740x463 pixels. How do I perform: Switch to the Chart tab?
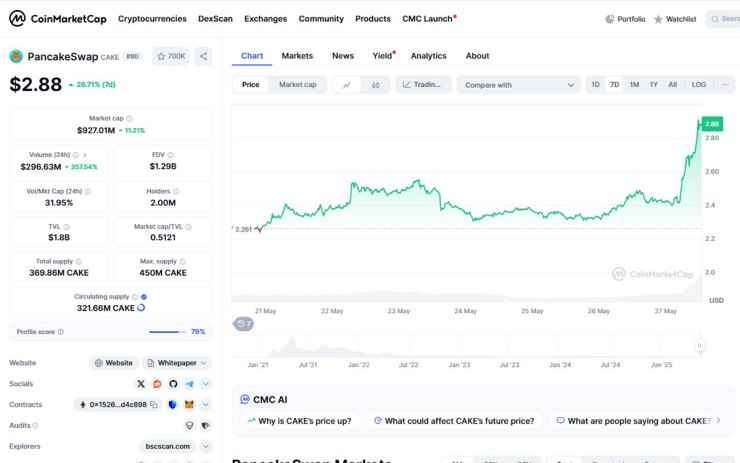[x=252, y=56]
